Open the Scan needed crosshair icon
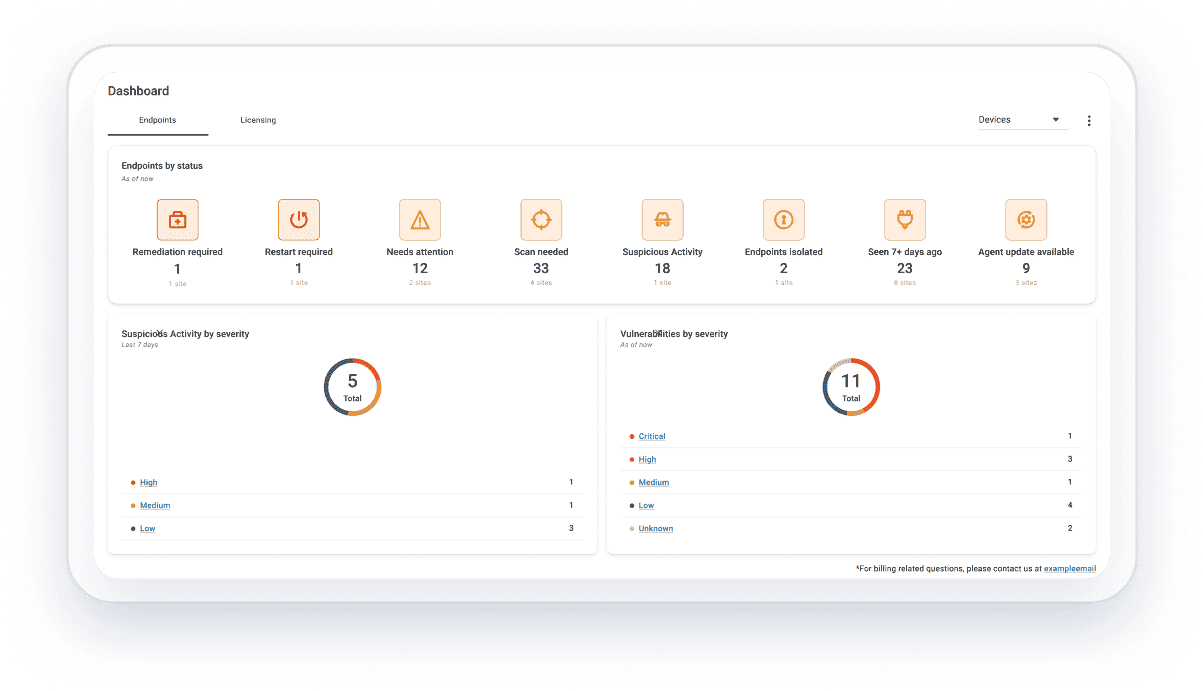 [x=541, y=219]
